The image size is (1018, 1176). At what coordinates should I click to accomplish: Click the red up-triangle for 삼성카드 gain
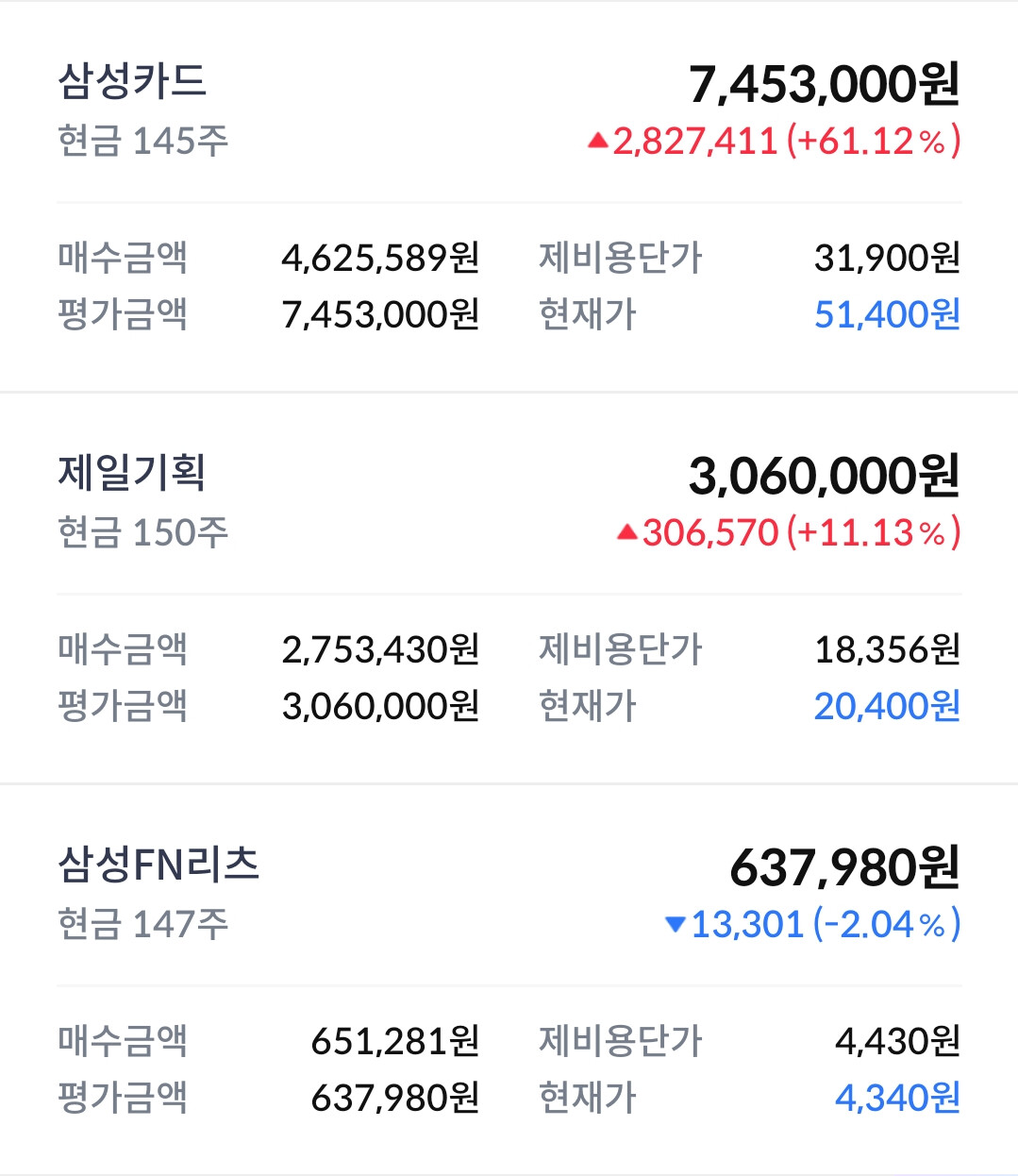tap(597, 142)
